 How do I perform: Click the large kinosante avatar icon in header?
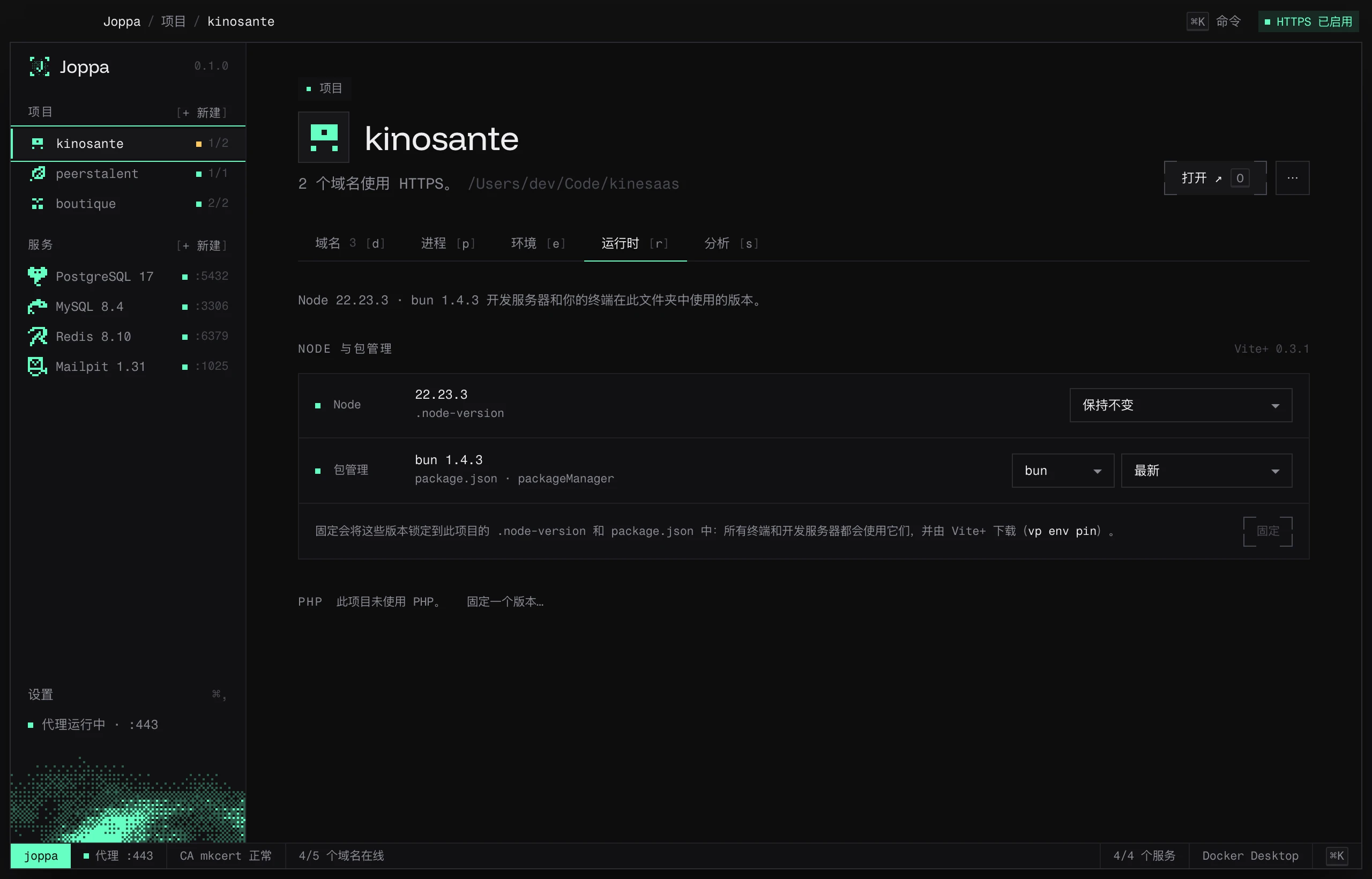click(x=324, y=138)
